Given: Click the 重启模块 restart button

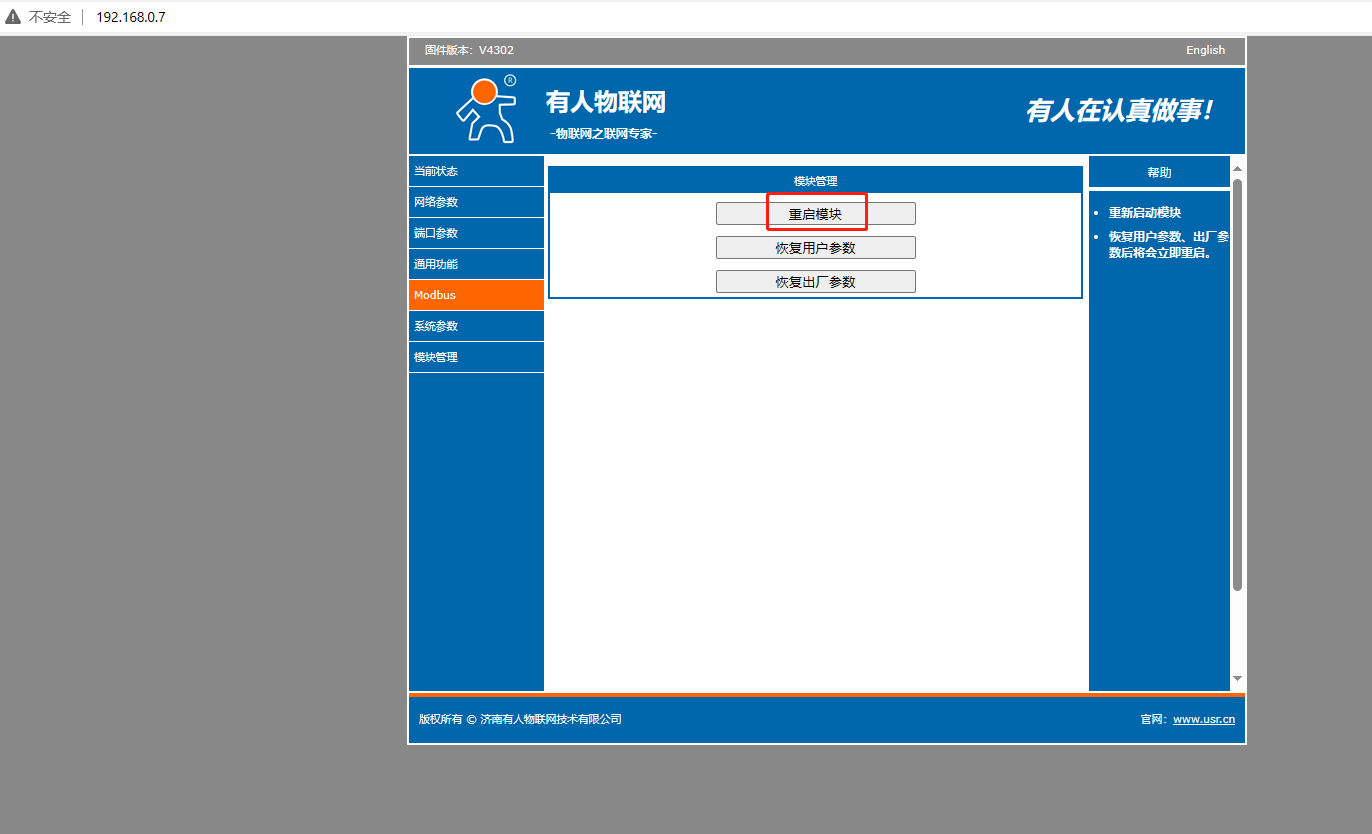Looking at the screenshot, I should pyautogui.click(x=815, y=214).
